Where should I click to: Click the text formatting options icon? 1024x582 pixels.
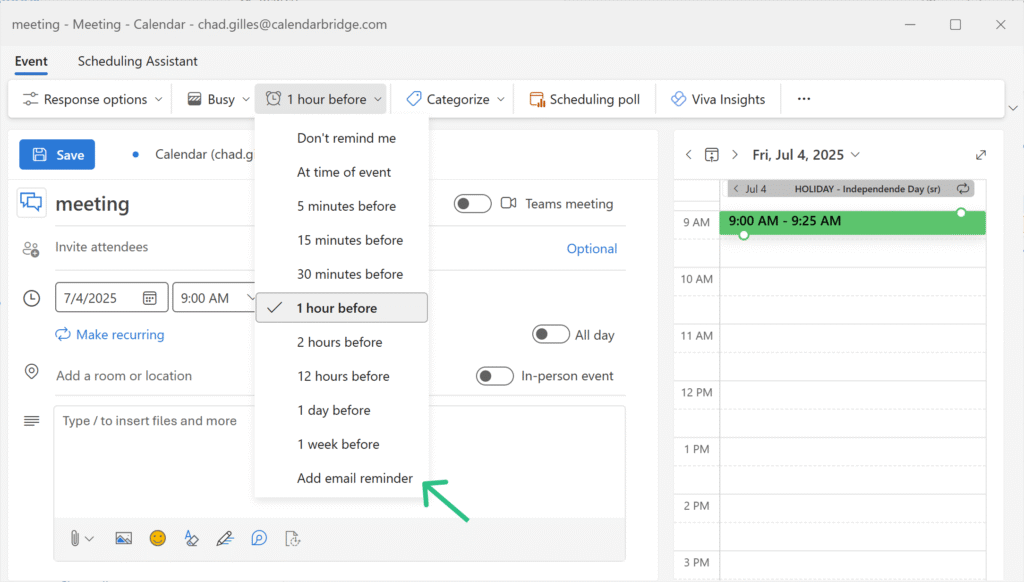click(x=191, y=538)
